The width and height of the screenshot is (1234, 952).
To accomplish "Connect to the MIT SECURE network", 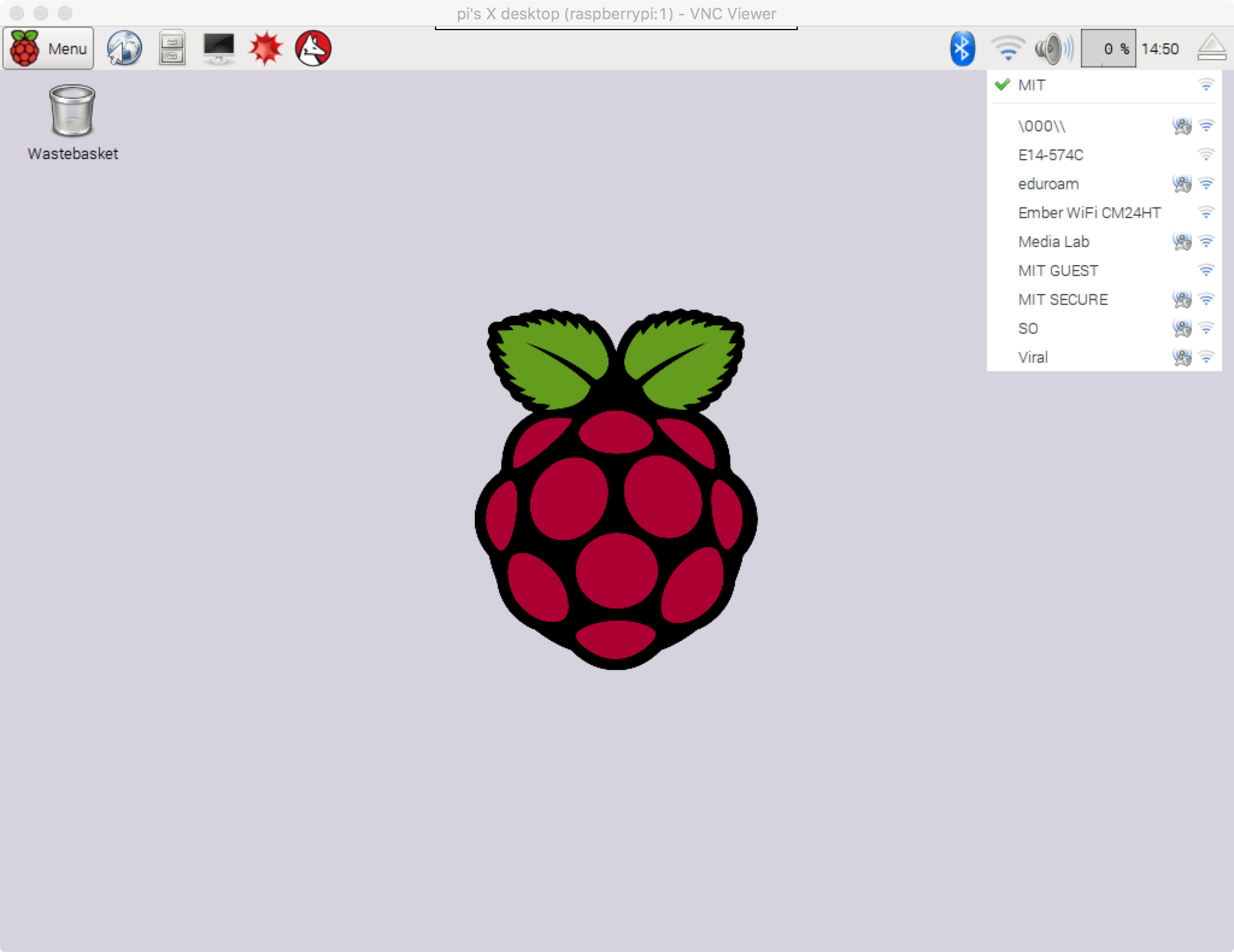I will tap(1104, 299).
